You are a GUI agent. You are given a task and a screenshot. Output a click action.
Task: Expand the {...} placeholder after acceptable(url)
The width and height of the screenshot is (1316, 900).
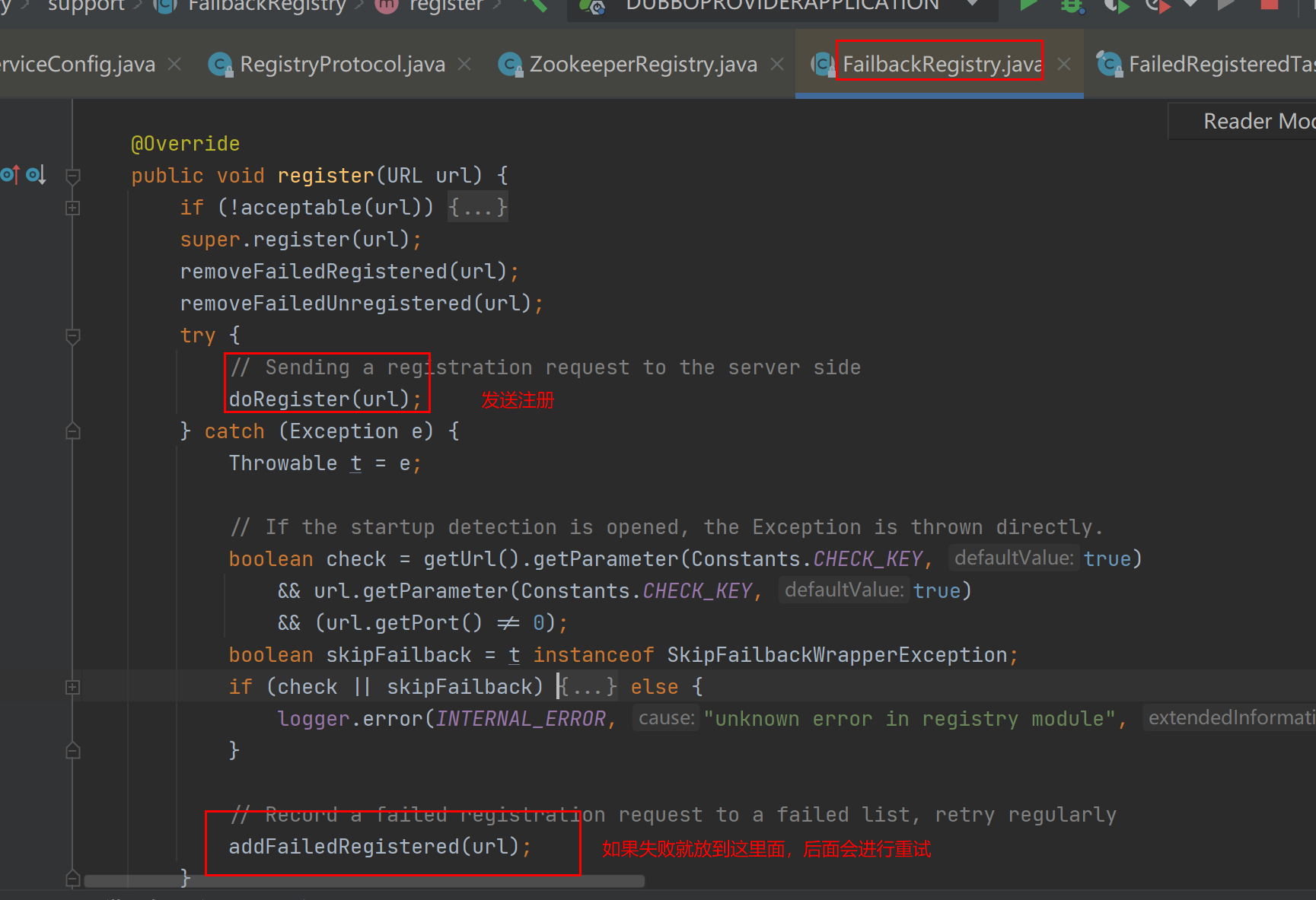point(477,207)
